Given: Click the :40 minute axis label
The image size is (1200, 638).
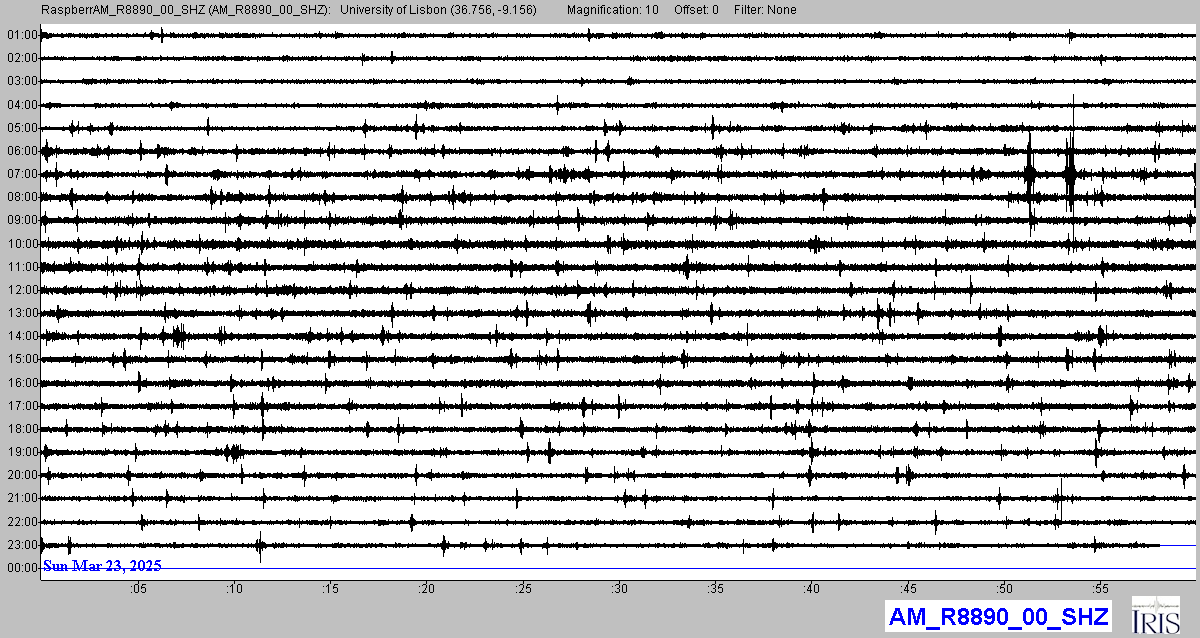Looking at the screenshot, I should click(811, 589).
